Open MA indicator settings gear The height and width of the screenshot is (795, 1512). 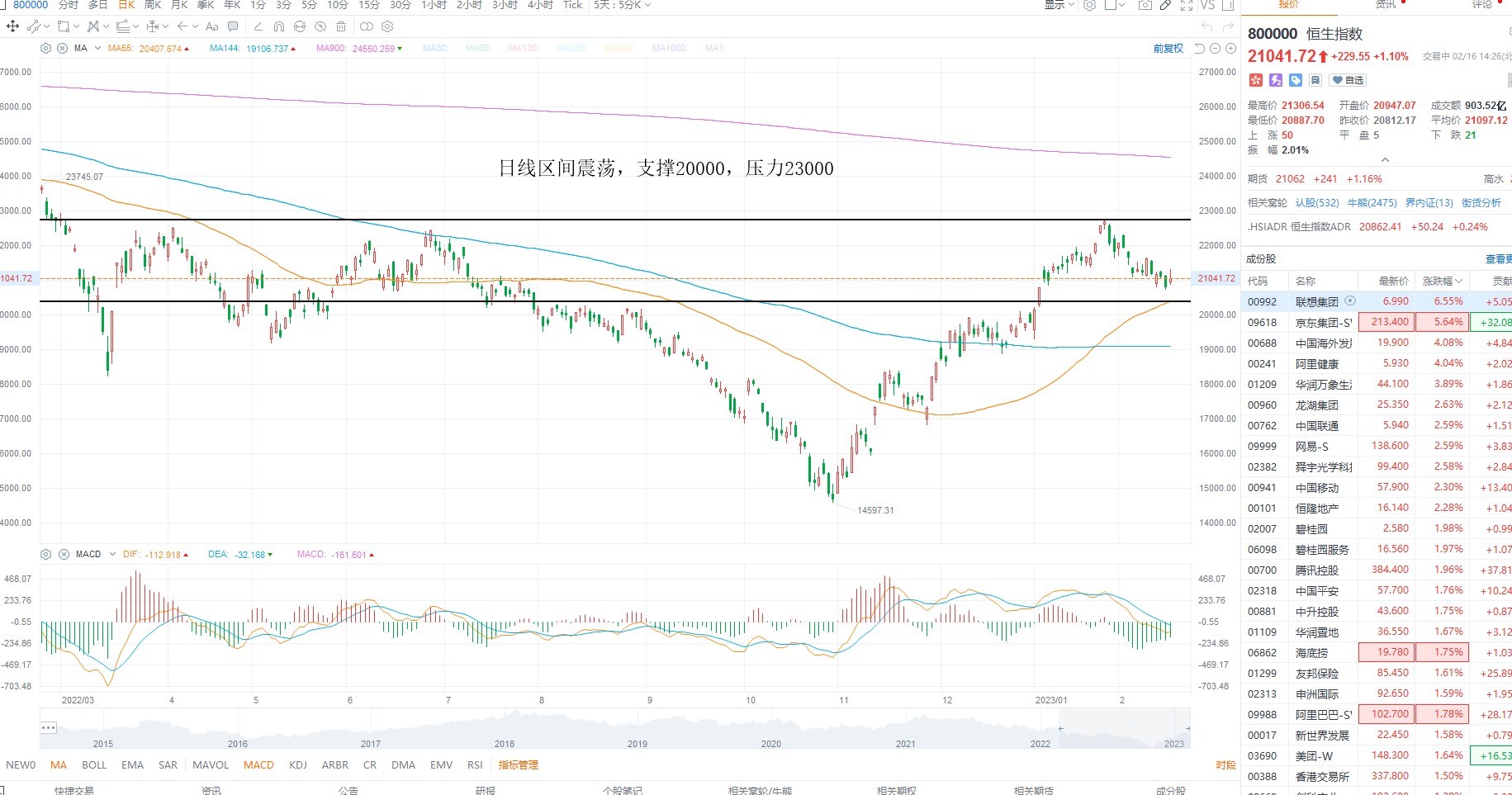tap(46, 48)
